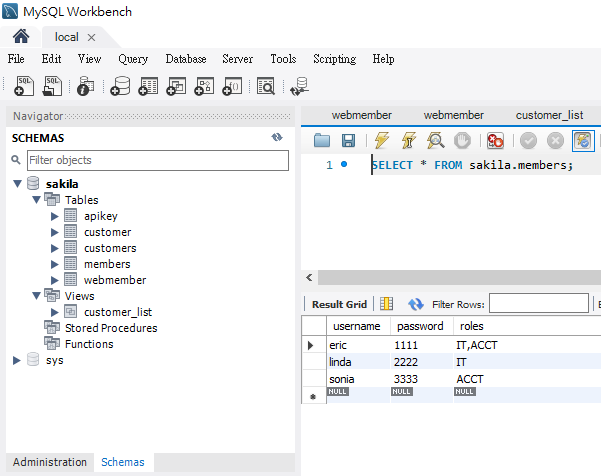The height and width of the screenshot is (476, 601).
Task: Collapse the Tables folder
Action: 36,200
